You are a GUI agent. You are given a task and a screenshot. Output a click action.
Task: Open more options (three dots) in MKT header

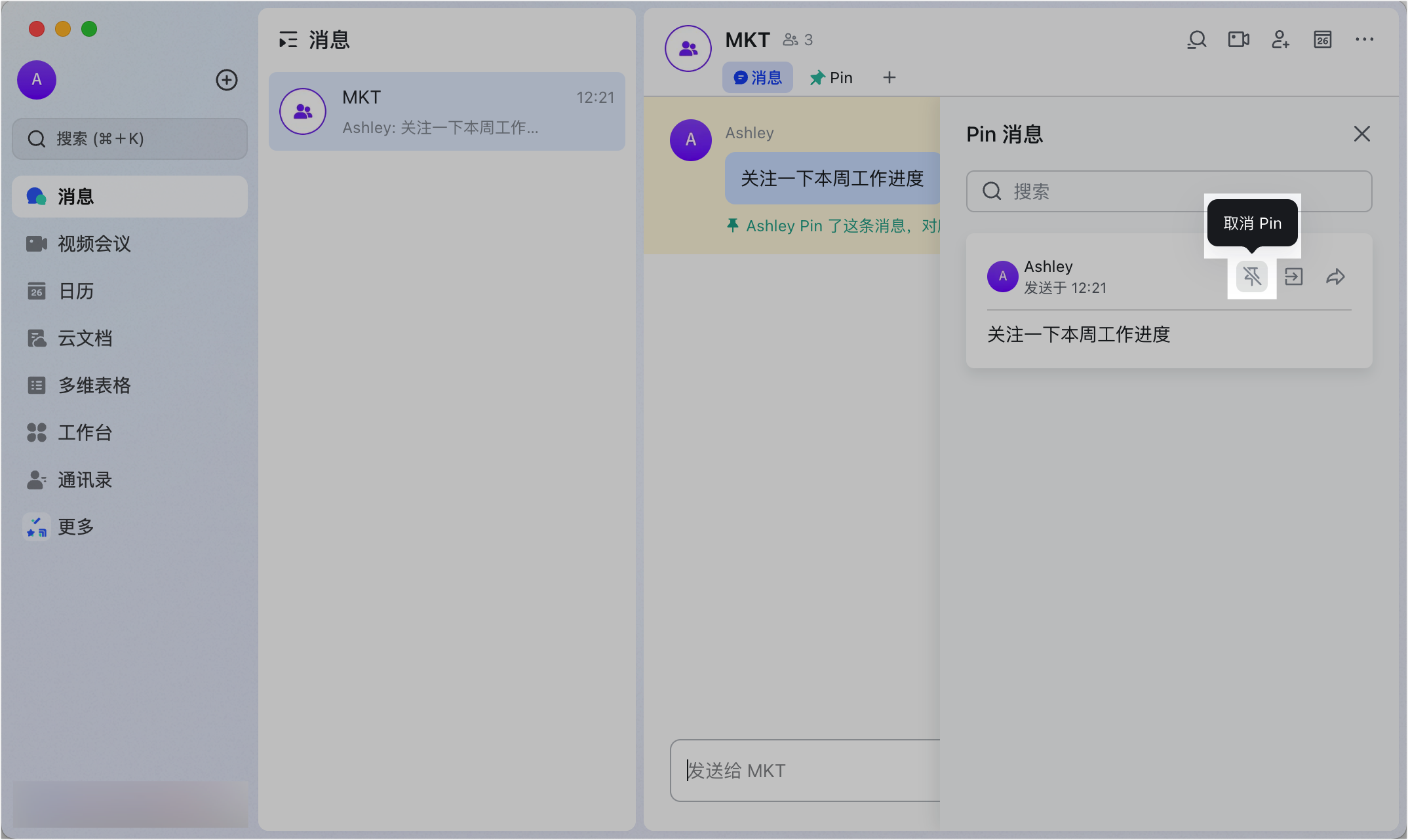(1364, 40)
